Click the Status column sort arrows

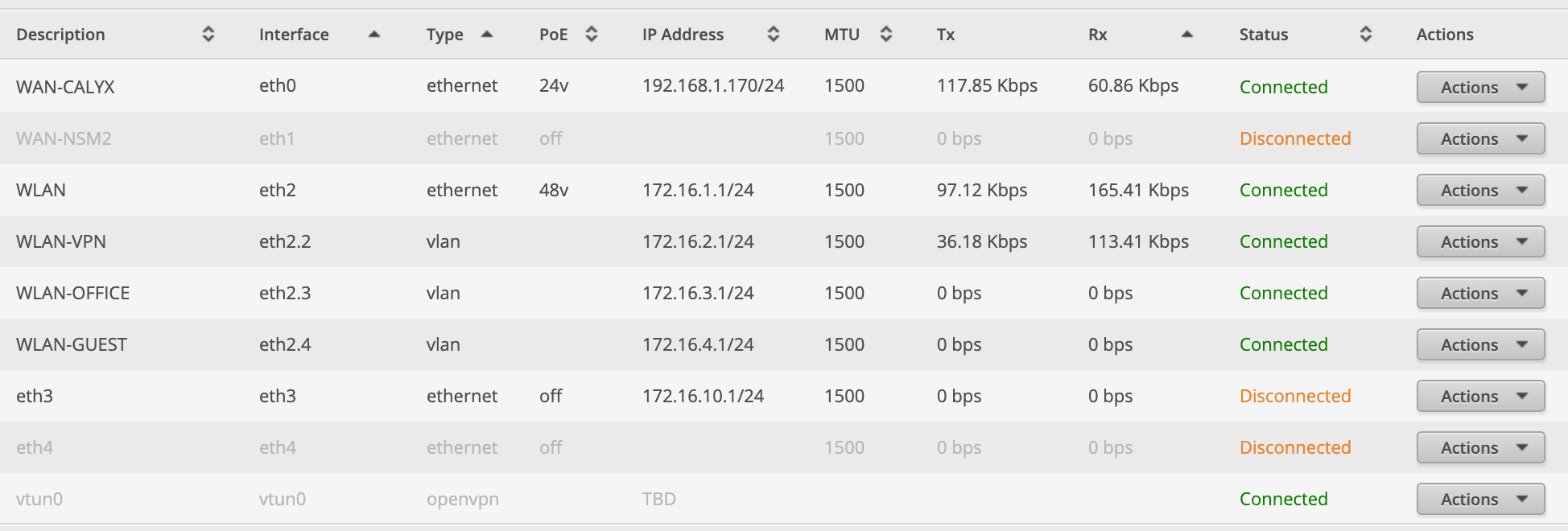click(1366, 34)
